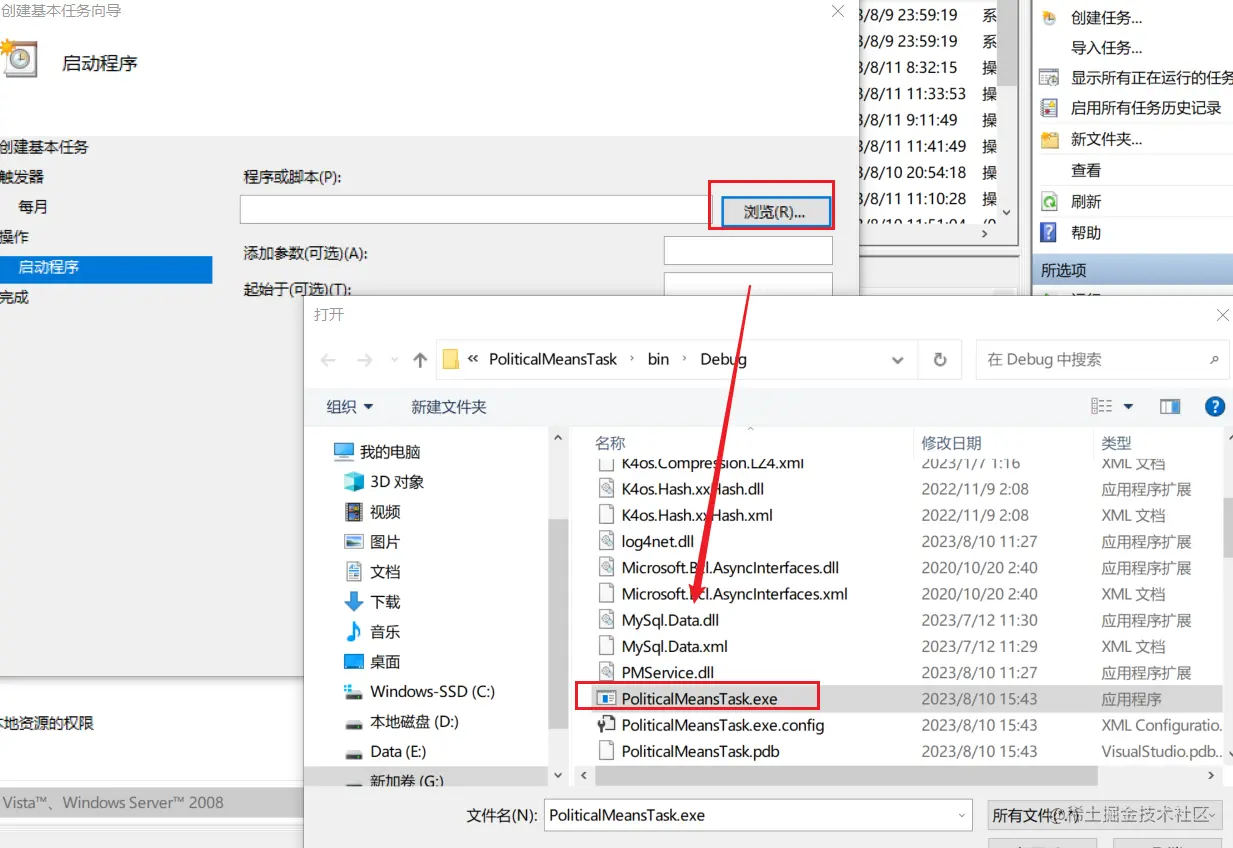Click PoliticalMeansTask breadcrumb segment
Viewport: 1233px width, 848px height.
553,359
